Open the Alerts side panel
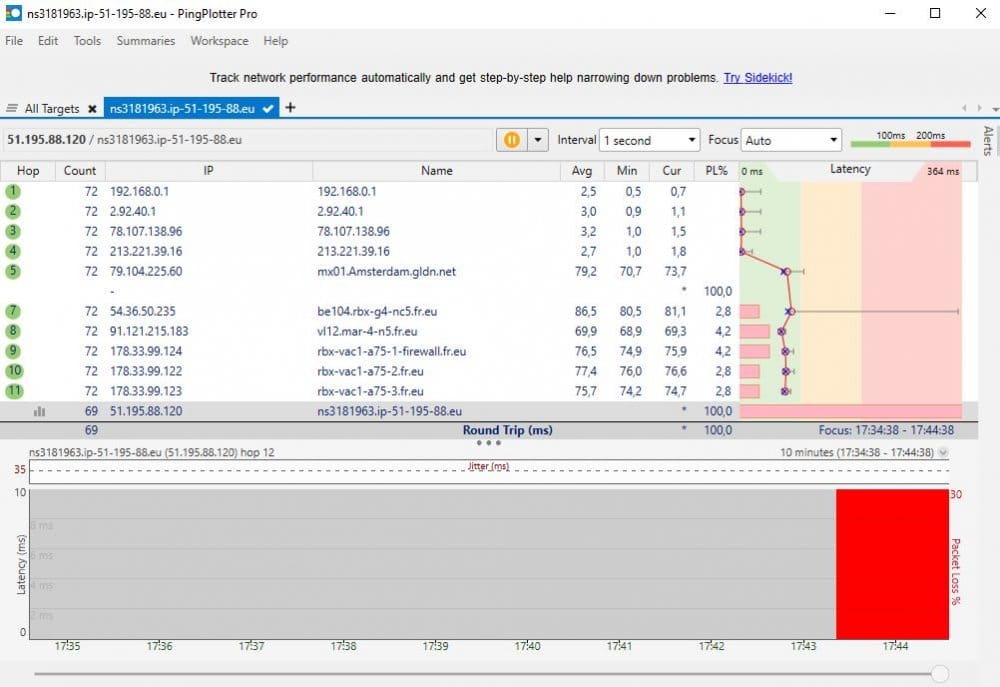This screenshot has height=687, width=1000. click(x=988, y=141)
